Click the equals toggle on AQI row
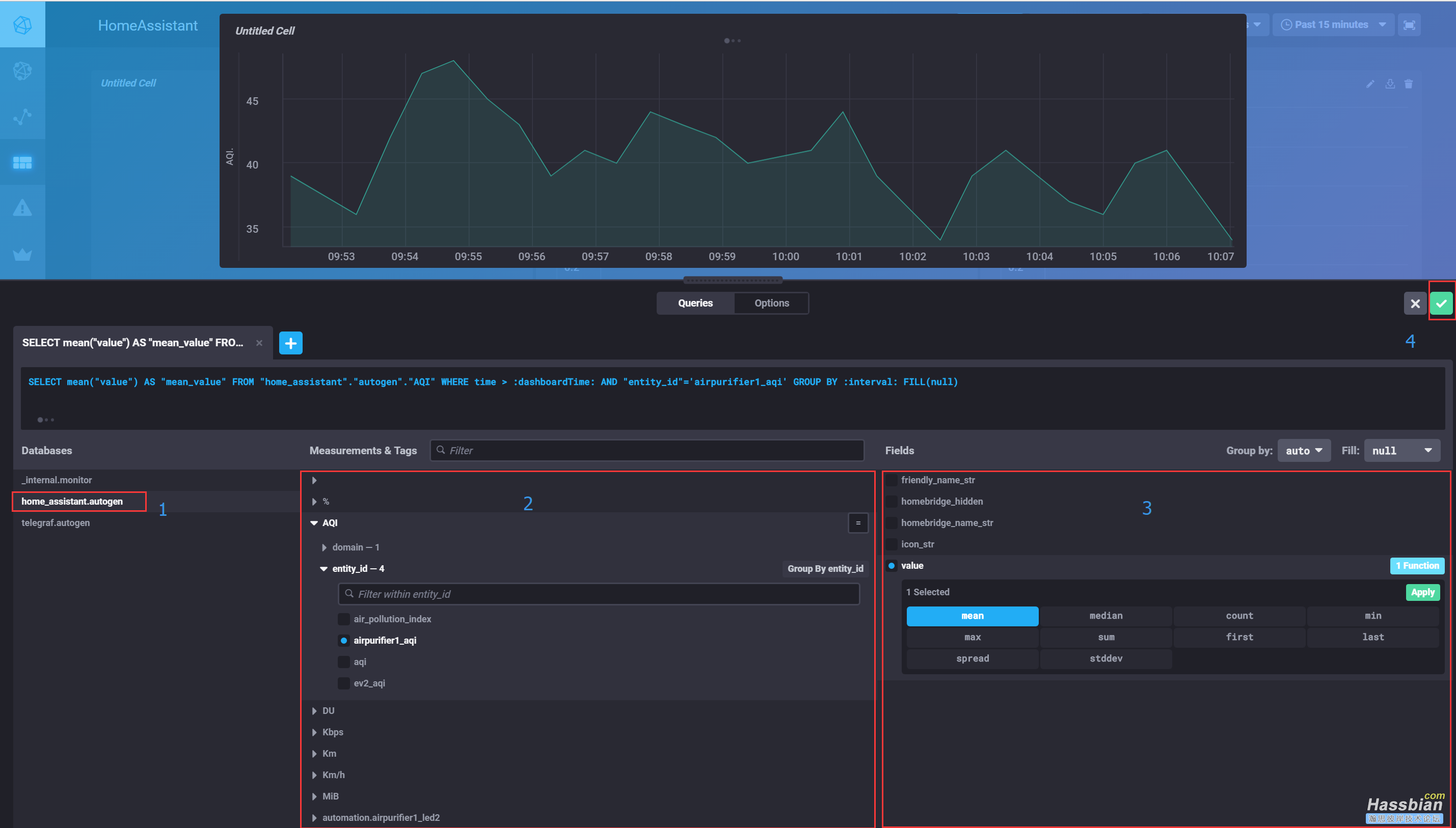This screenshot has width=1456, height=828. coord(858,522)
